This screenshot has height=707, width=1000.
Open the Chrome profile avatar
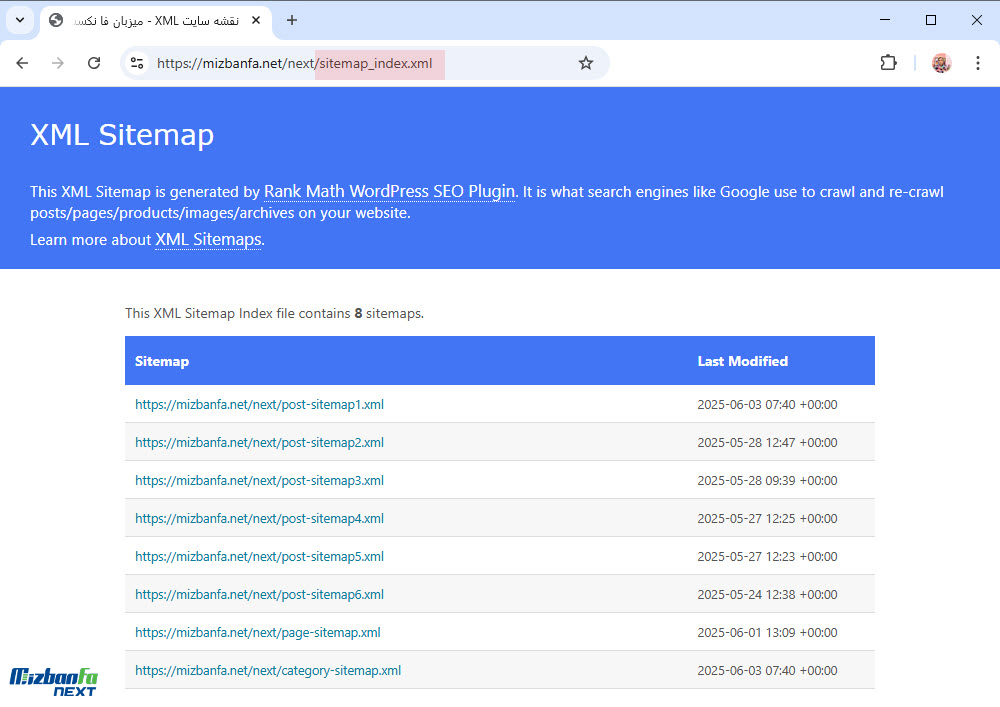(x=941, y=63)
